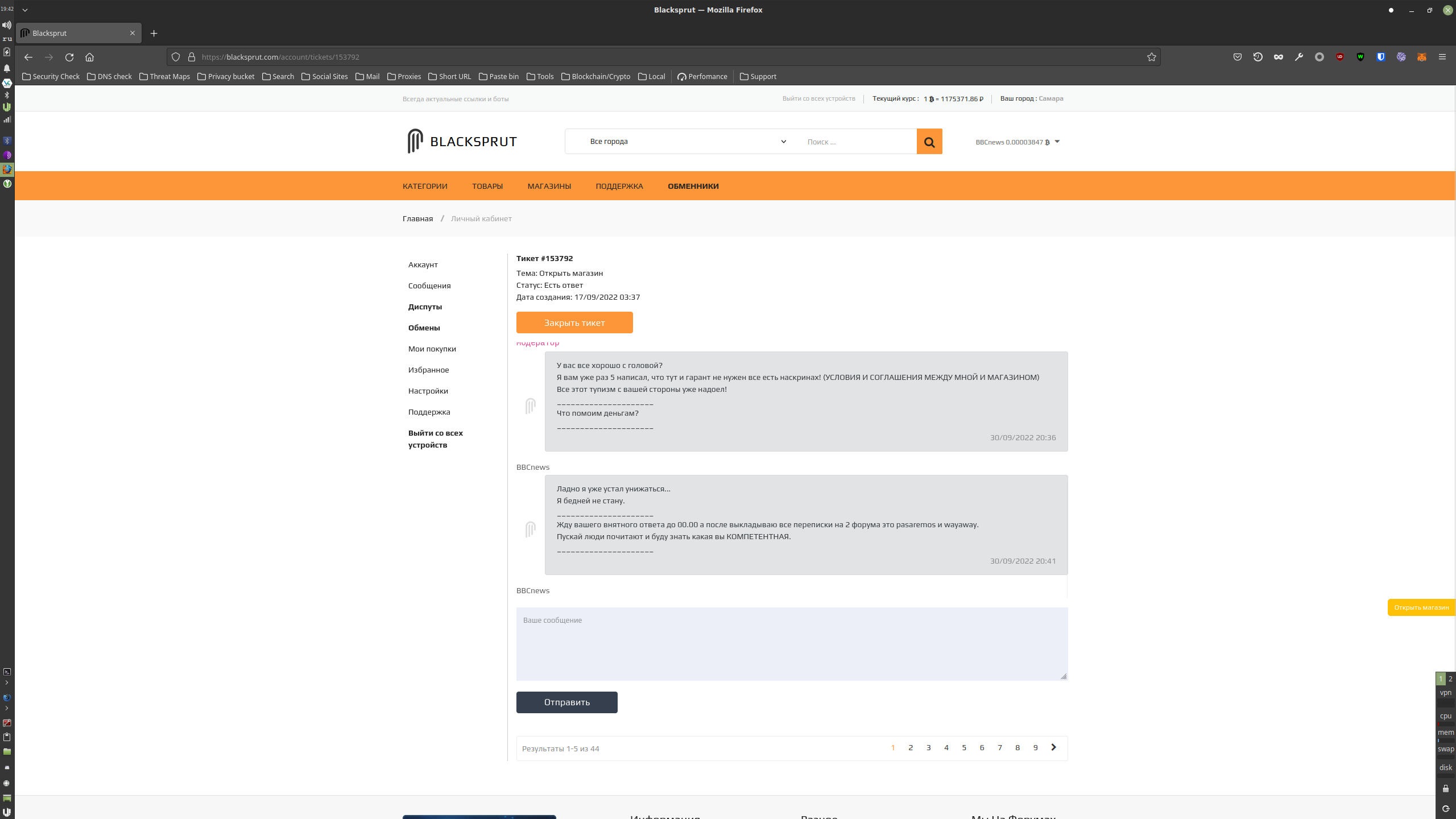Open the DNS check bookmarks folder
Image resolution: width=1456 pixels, height=819 pixels.
pyautogui.click(x=109, y=76)
